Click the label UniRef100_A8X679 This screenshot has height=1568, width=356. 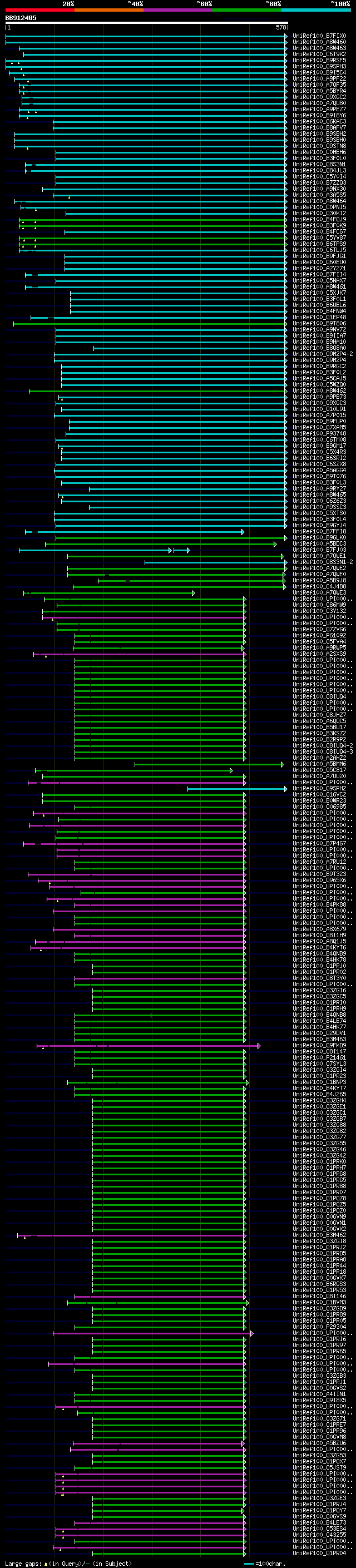tap(319, 929)
